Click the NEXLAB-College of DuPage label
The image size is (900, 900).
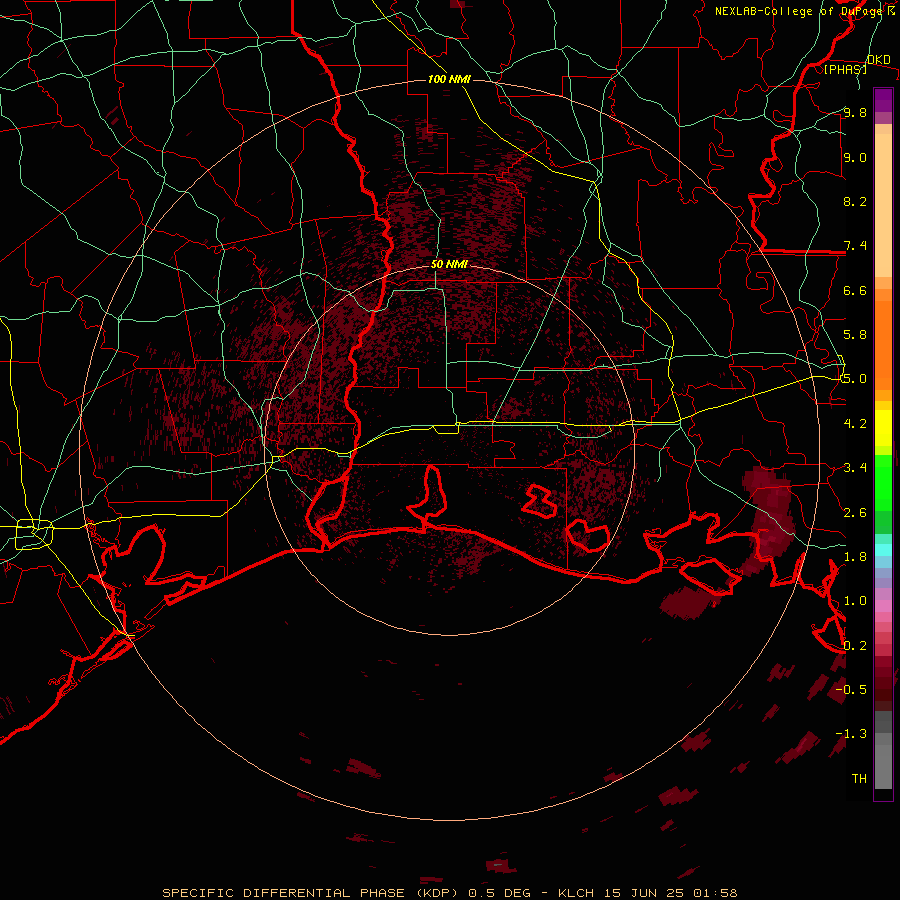coord(798,11)
